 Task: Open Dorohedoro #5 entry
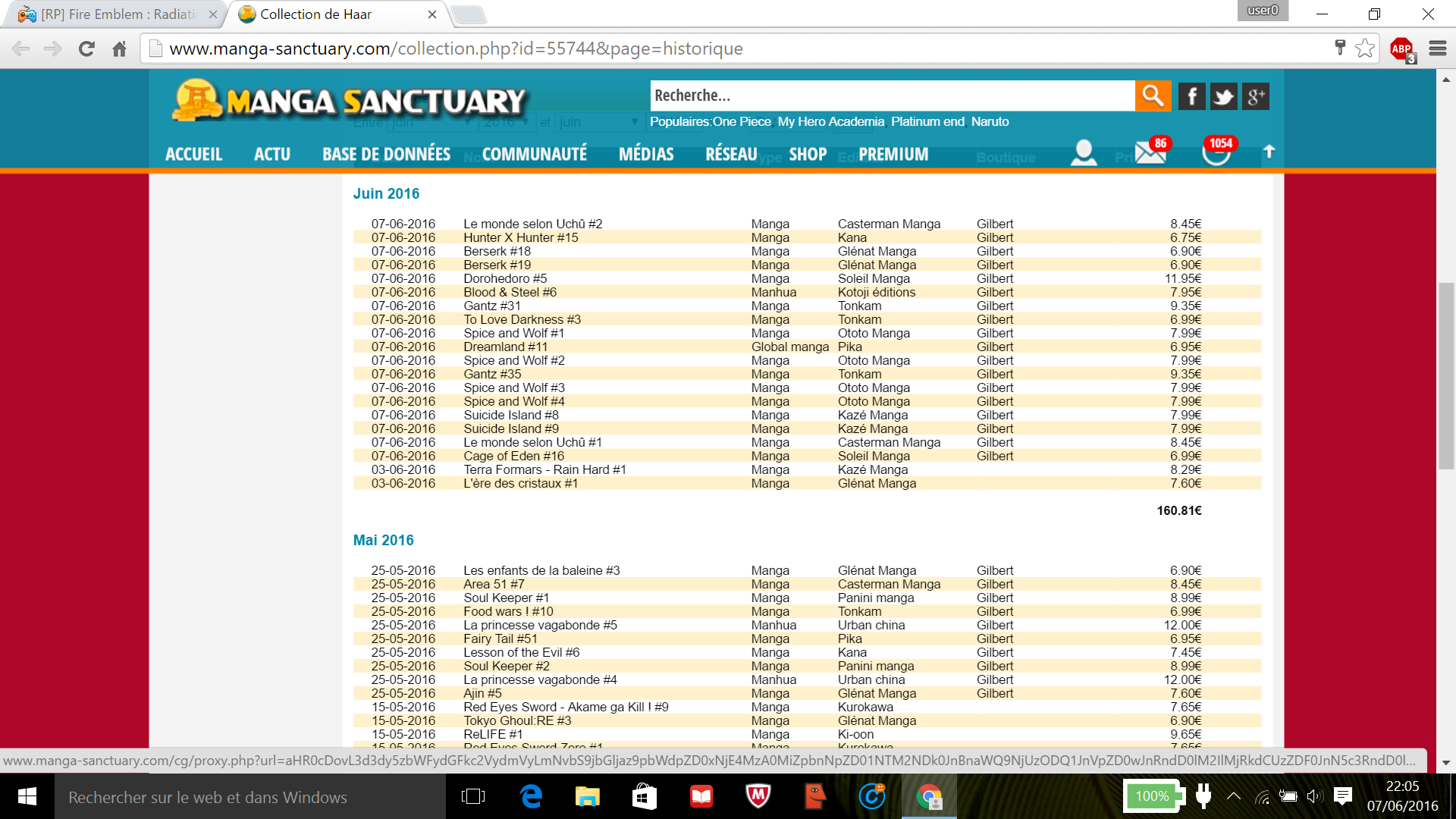pos(505,278)
